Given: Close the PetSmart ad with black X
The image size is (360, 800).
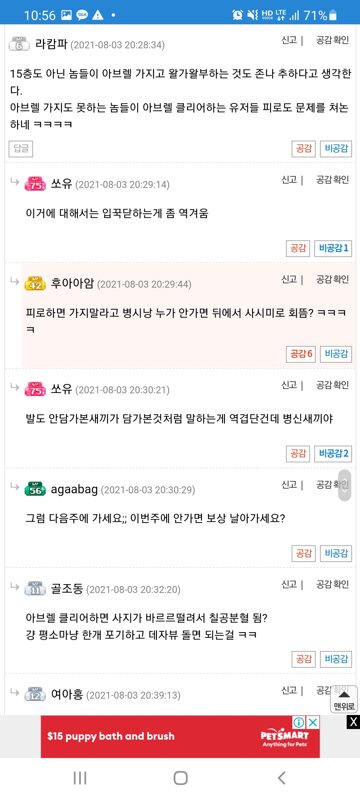Looking at the screenshot, I should tap(353, 722).
